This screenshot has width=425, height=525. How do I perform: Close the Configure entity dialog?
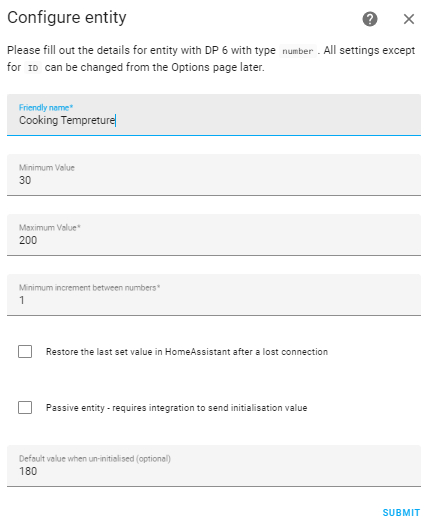pyautogui.click(x=409, y=19)
